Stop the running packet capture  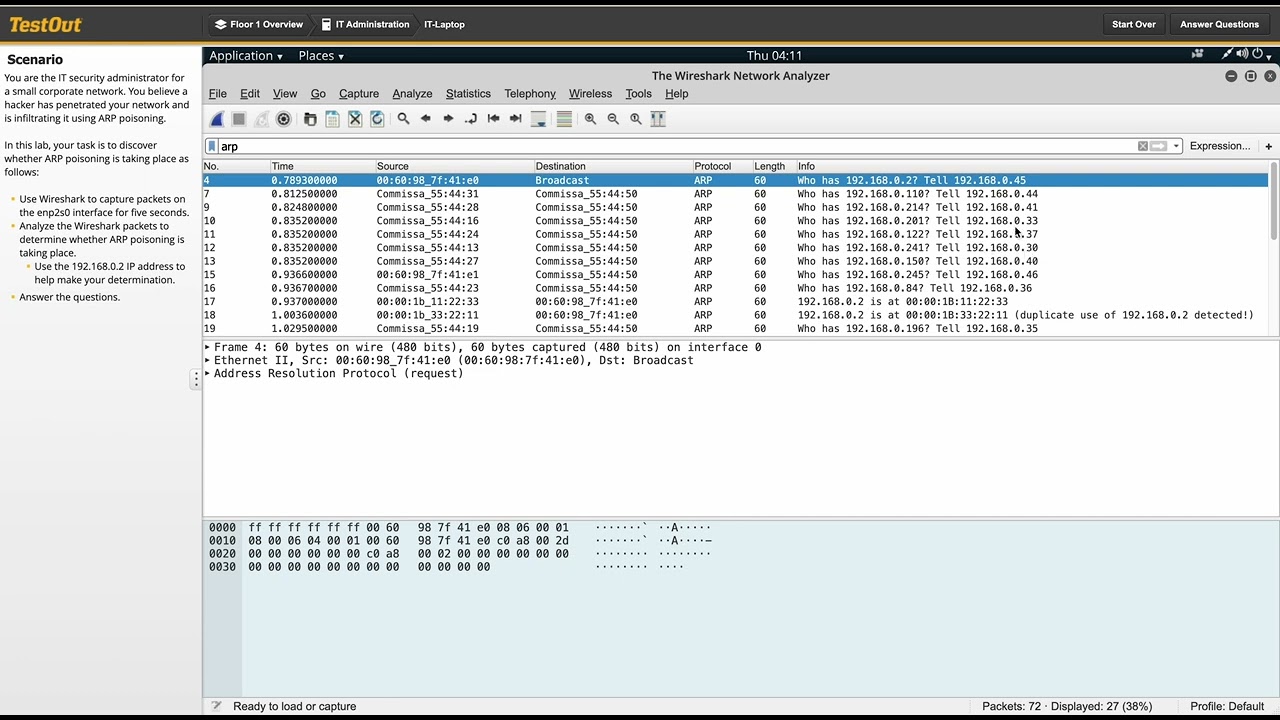click(239, 119)
